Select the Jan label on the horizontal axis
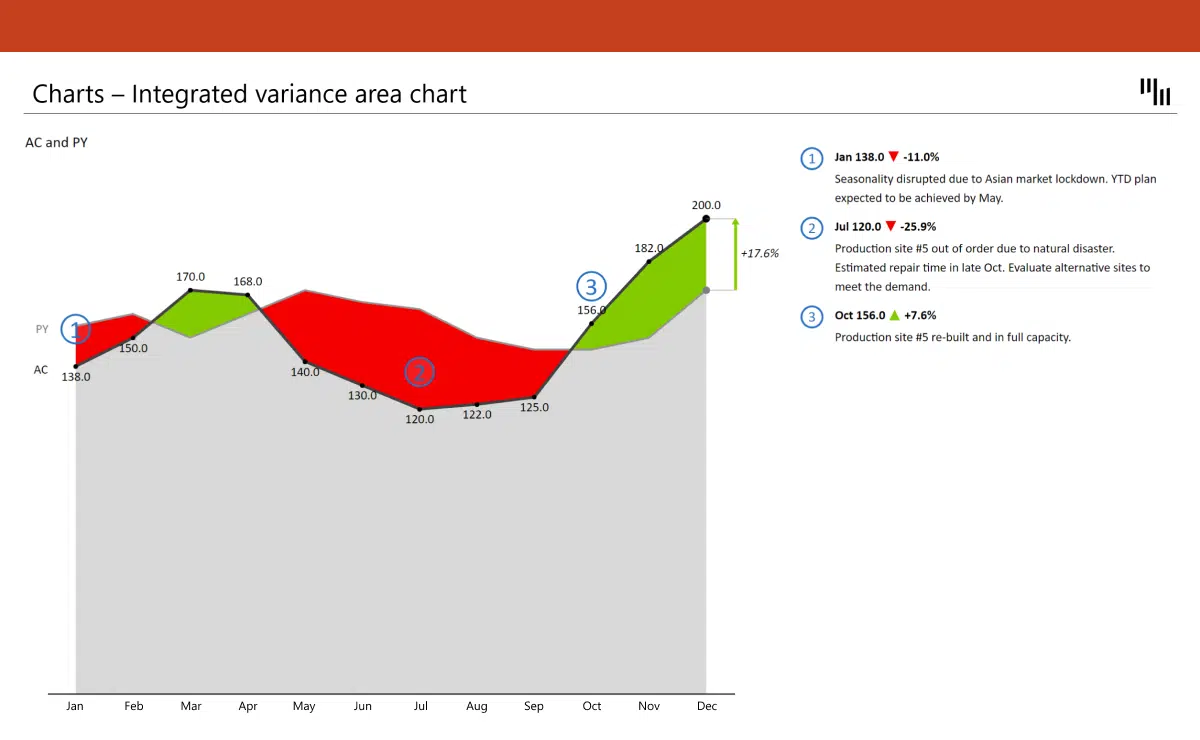This screenshot has height=740, width=1200. pyautogui.click(x=75, y=706)
